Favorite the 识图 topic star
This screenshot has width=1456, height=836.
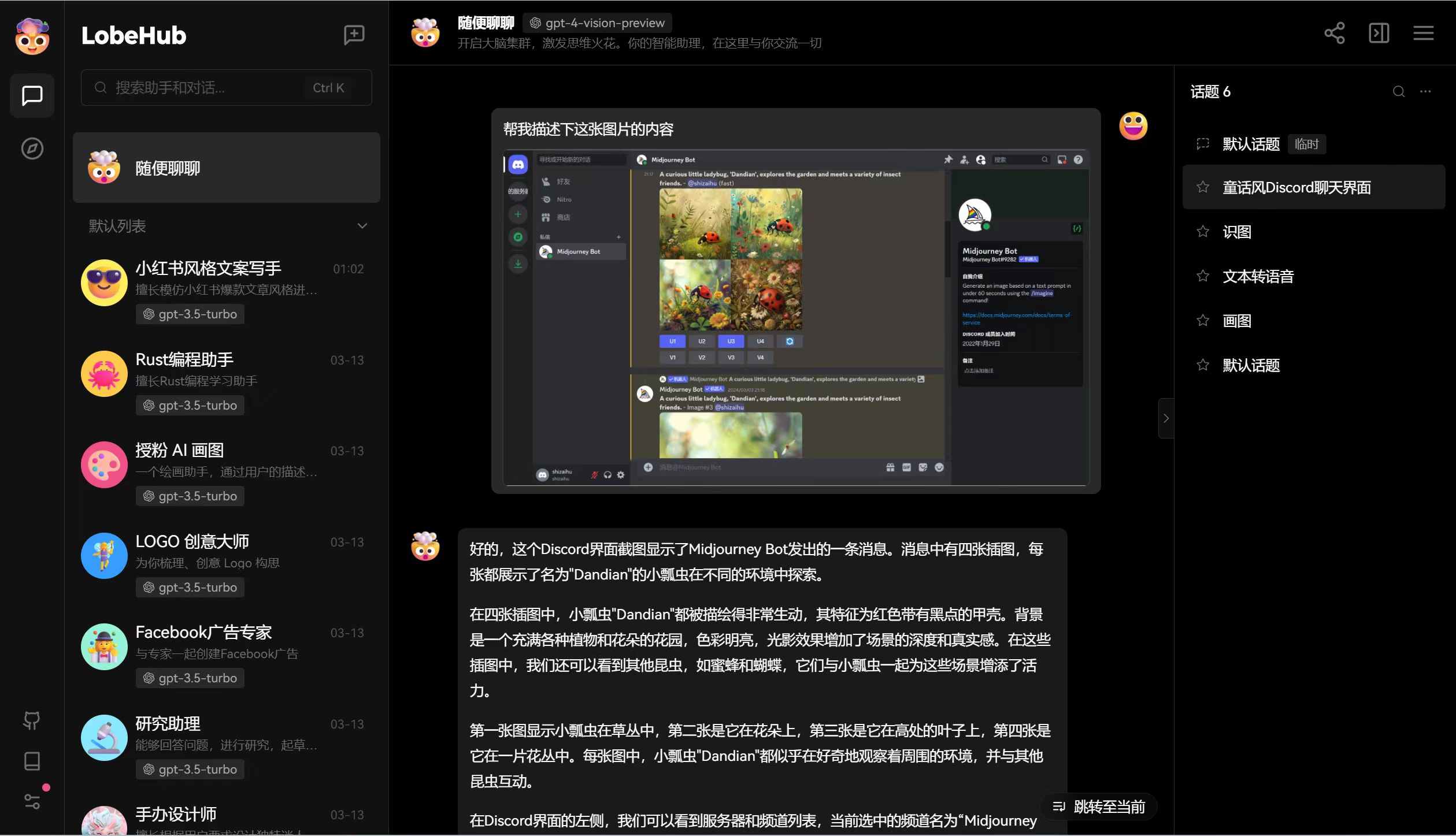1203,231
